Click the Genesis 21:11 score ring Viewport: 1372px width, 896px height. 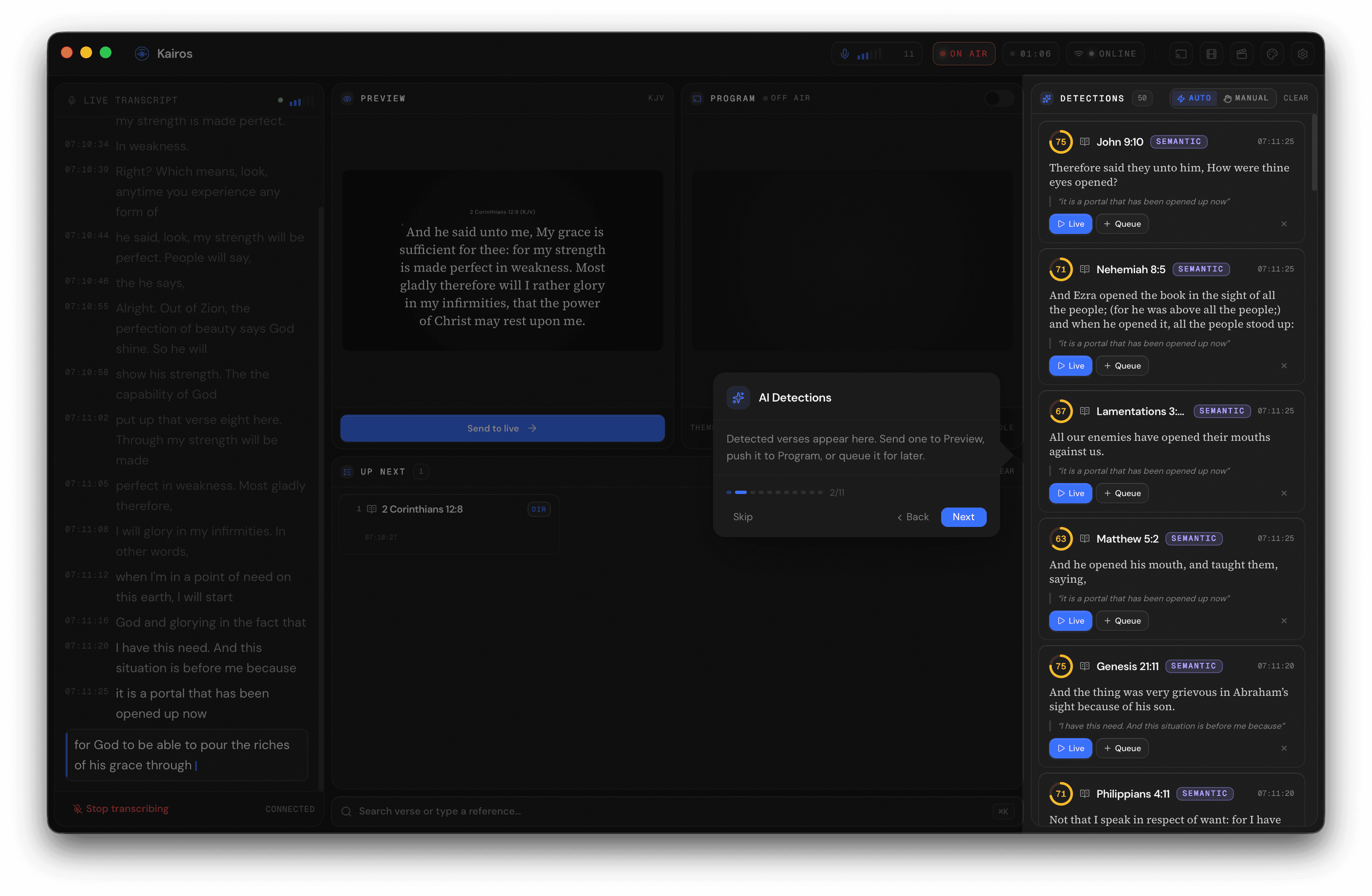(1061, 665)
